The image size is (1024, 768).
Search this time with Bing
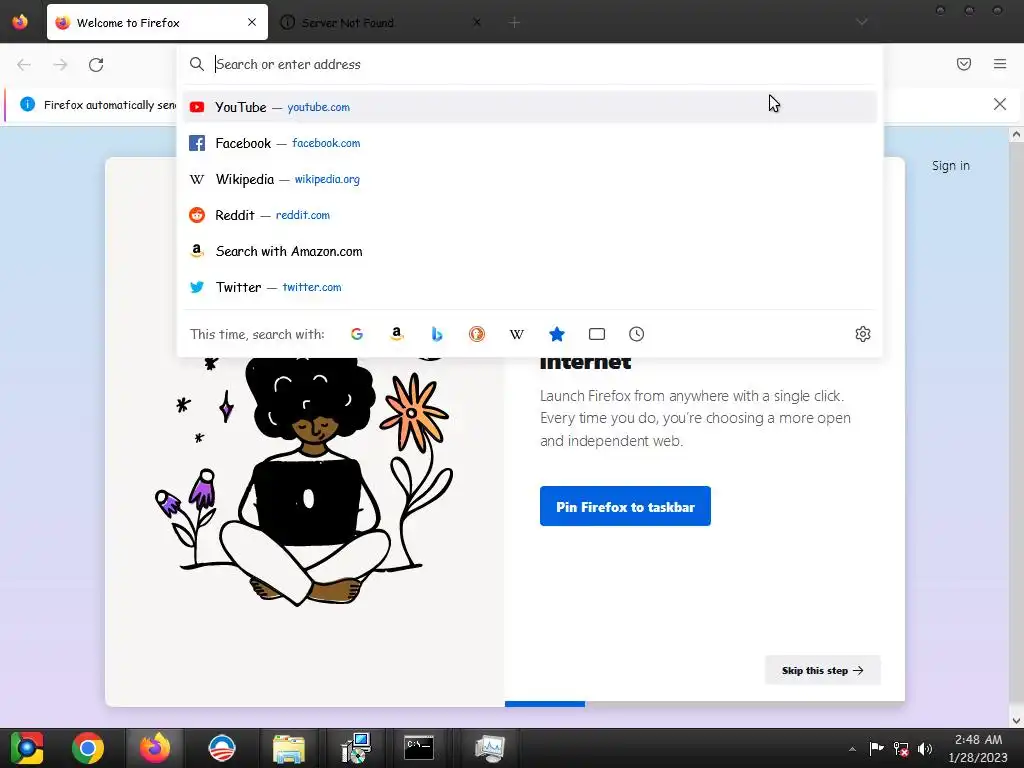point(437,334)
